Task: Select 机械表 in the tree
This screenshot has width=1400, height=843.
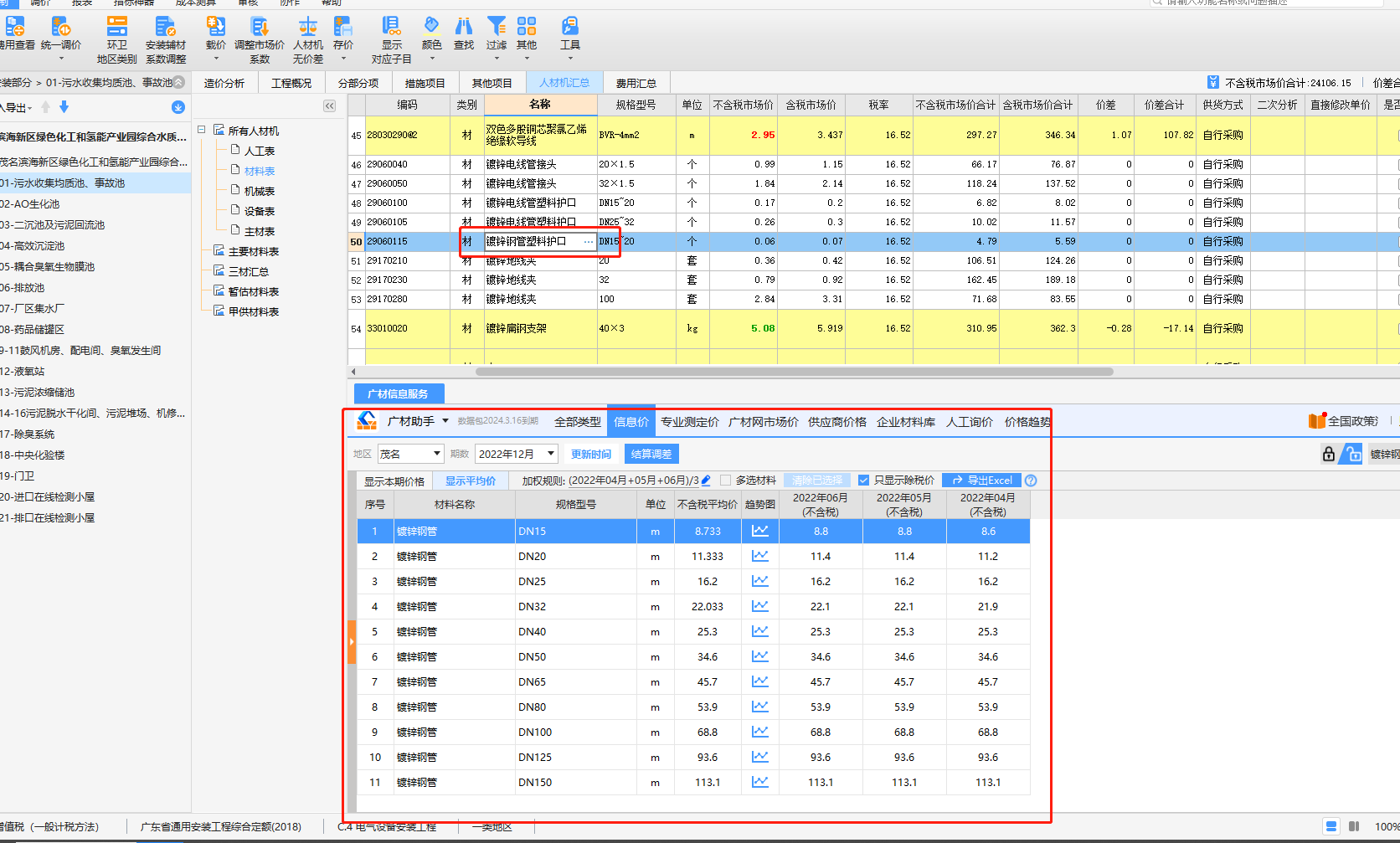Action: (260, 191)
